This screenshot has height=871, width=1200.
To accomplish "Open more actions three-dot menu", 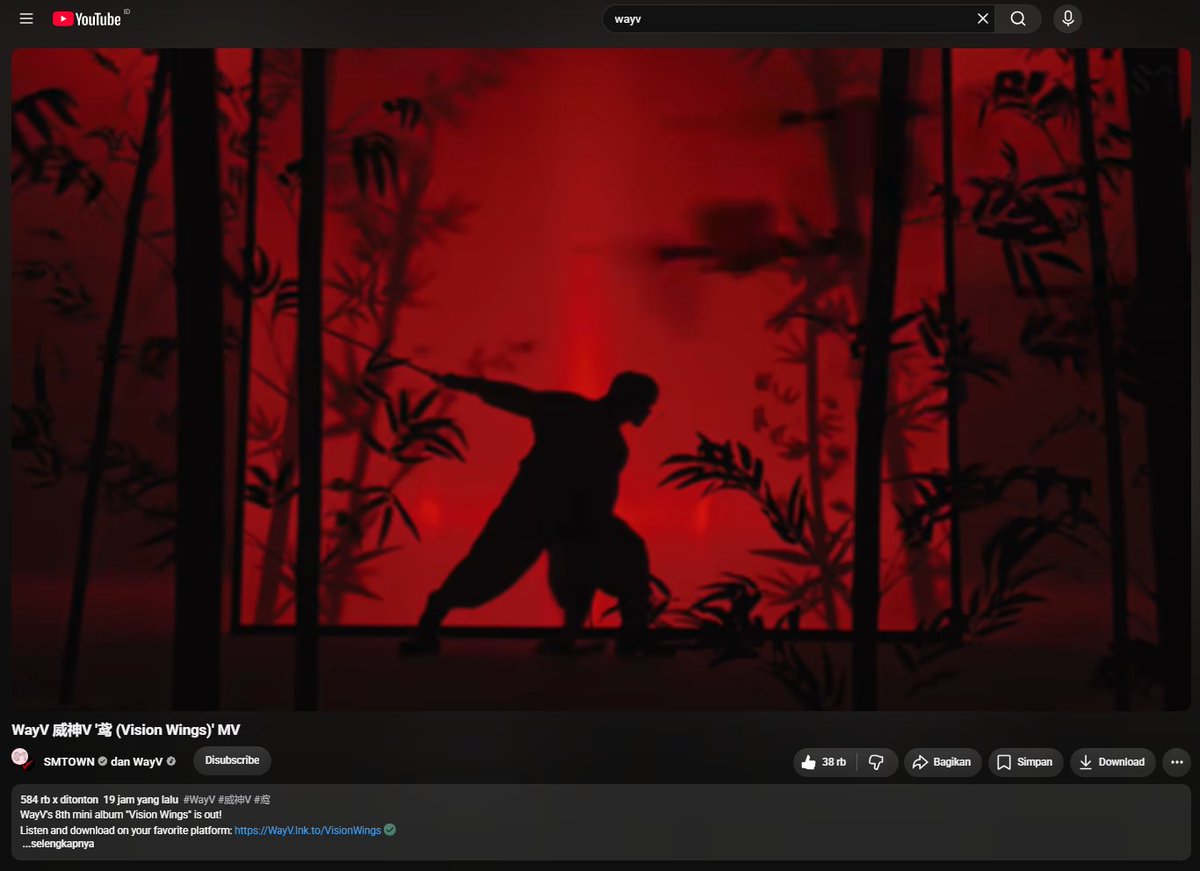I will tap(1177, 762).
